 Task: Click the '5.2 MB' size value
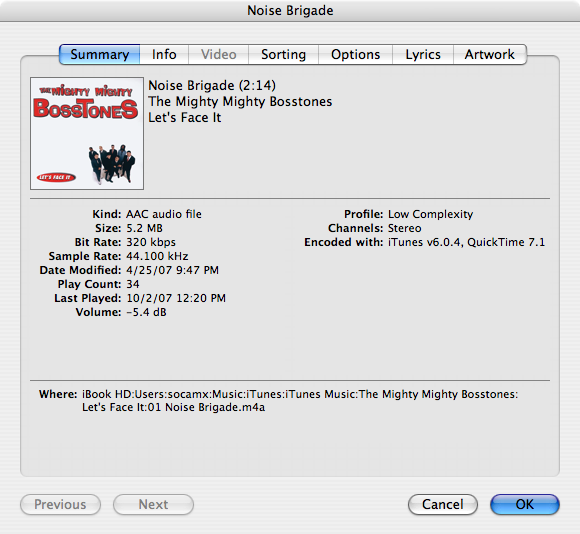pyautogui.click(x=144, y=228)
